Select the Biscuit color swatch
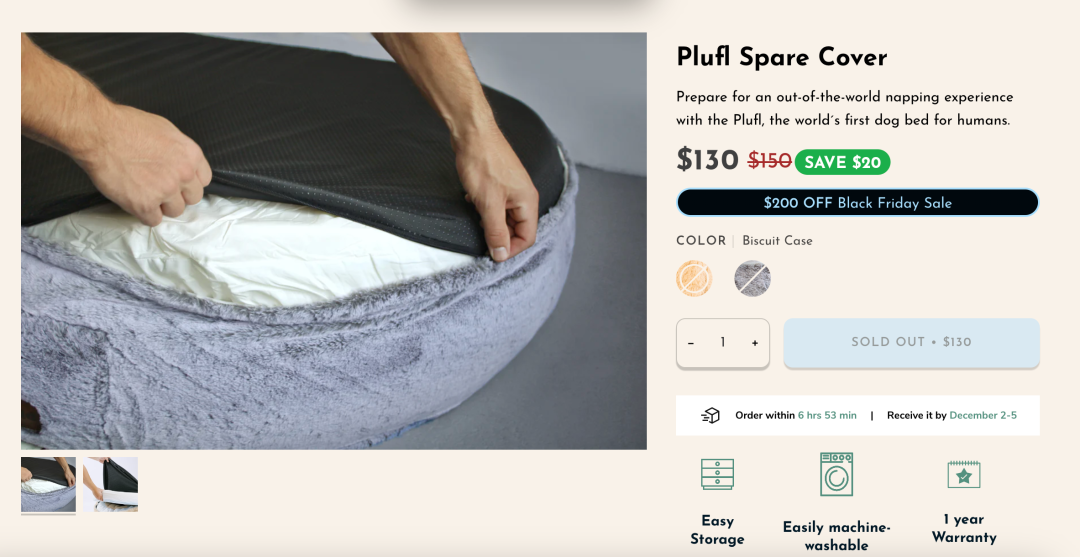This screenshot has height=557, width=1080. (694, 278)
